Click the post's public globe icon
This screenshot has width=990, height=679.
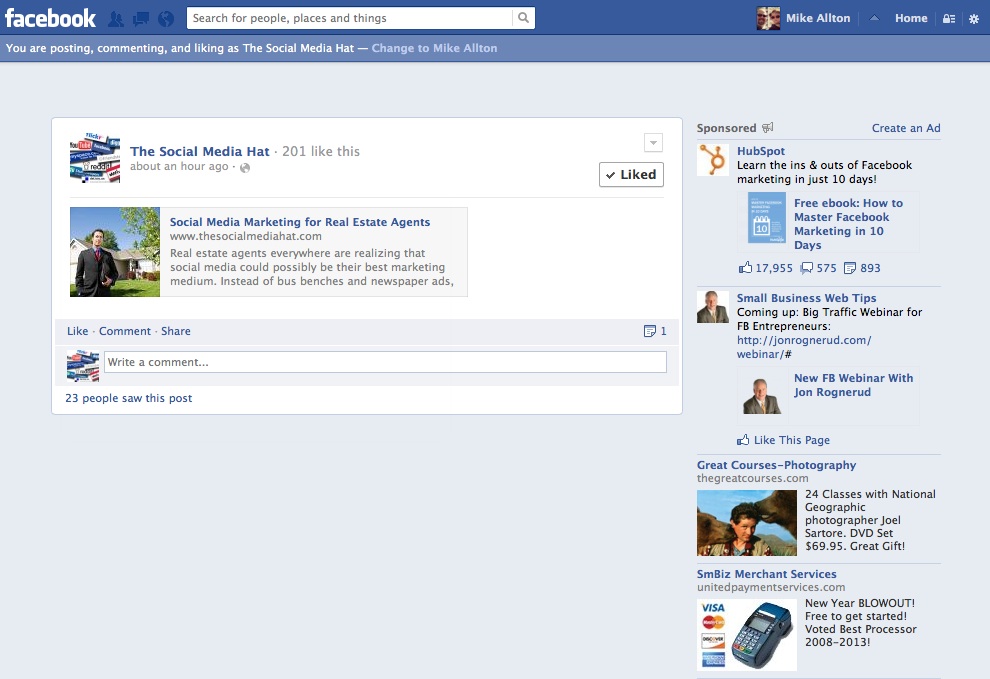[245, 167]
